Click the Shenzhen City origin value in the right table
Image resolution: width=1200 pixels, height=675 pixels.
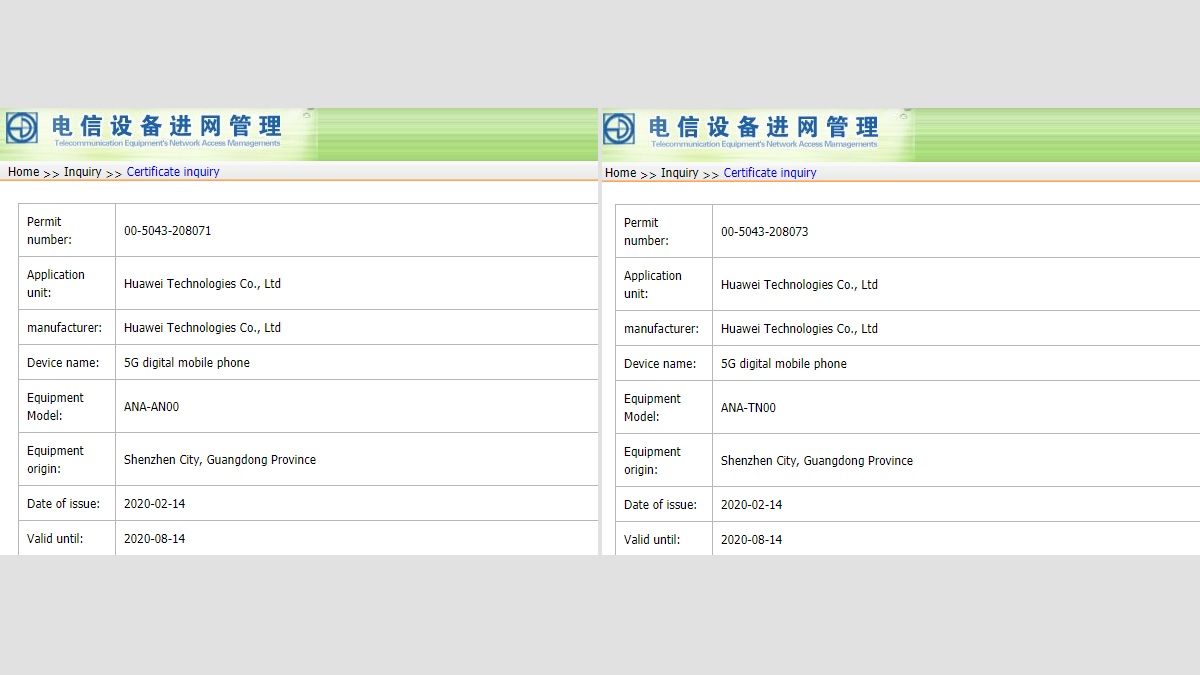816,461
